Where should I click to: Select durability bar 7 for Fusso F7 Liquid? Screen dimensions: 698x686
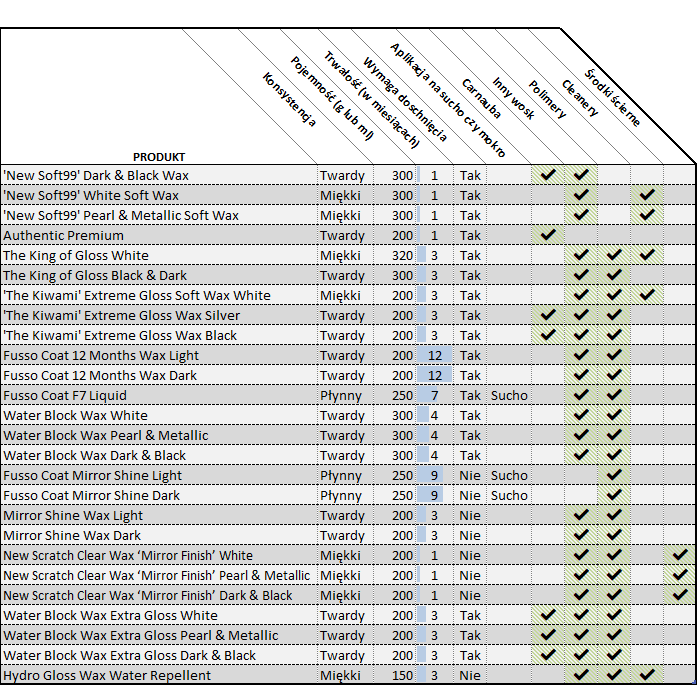pos(434,395)
